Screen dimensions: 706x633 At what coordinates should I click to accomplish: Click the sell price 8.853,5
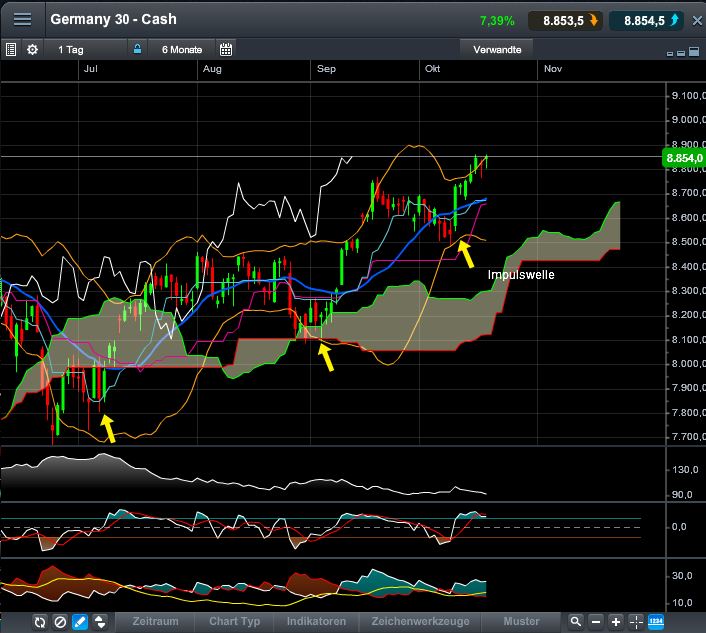tap(565, 21)
